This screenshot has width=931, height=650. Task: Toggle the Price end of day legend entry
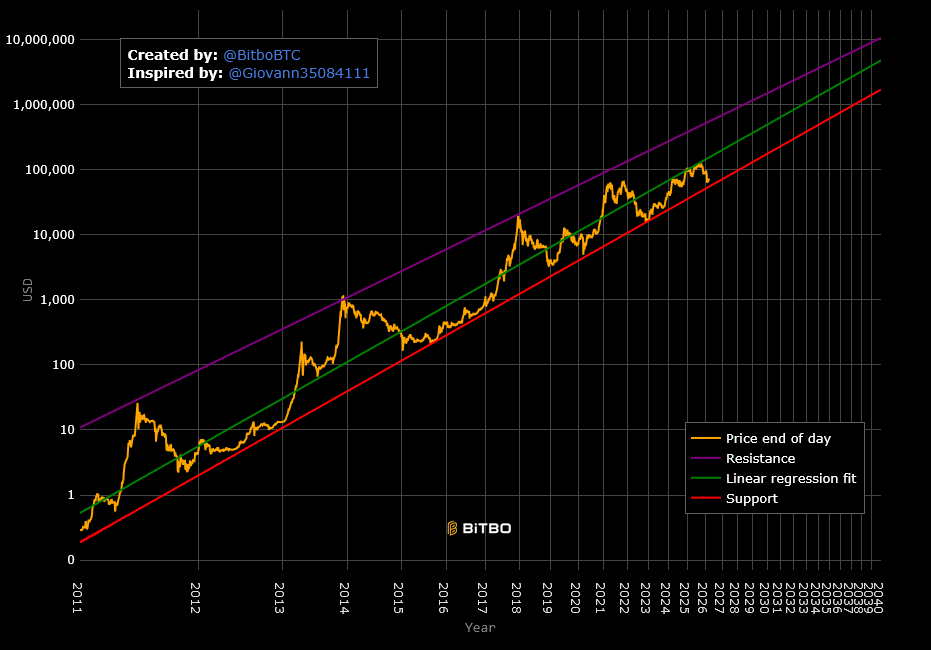777,438
